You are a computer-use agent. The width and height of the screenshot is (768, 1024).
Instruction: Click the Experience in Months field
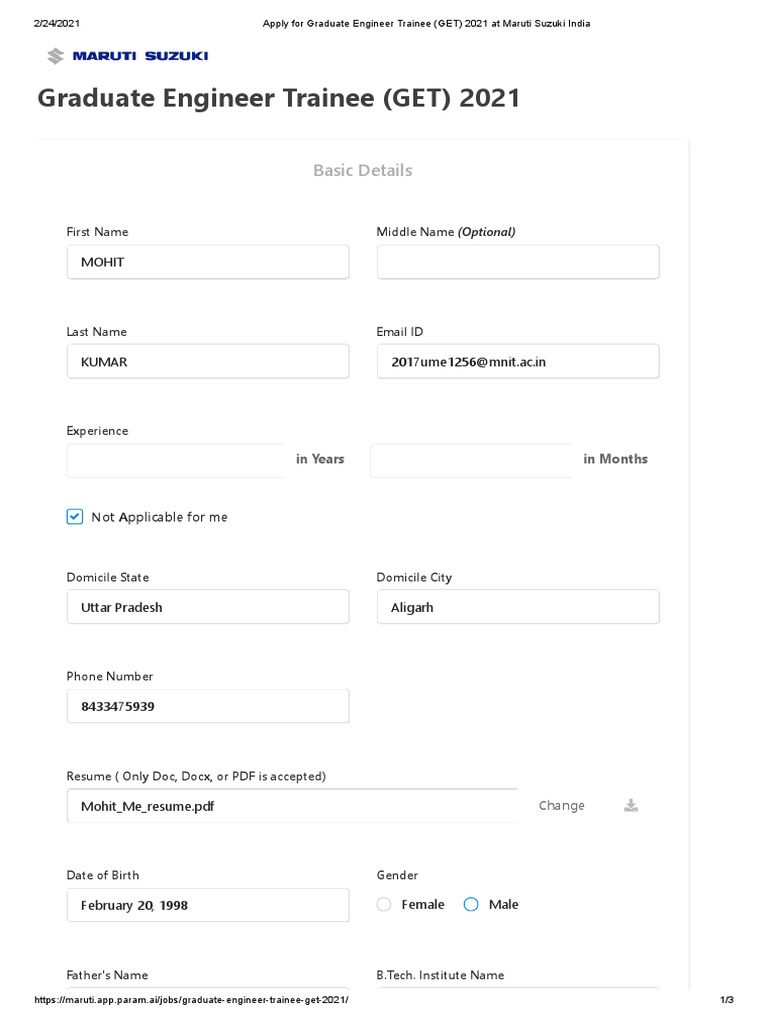tap(472, 460)
